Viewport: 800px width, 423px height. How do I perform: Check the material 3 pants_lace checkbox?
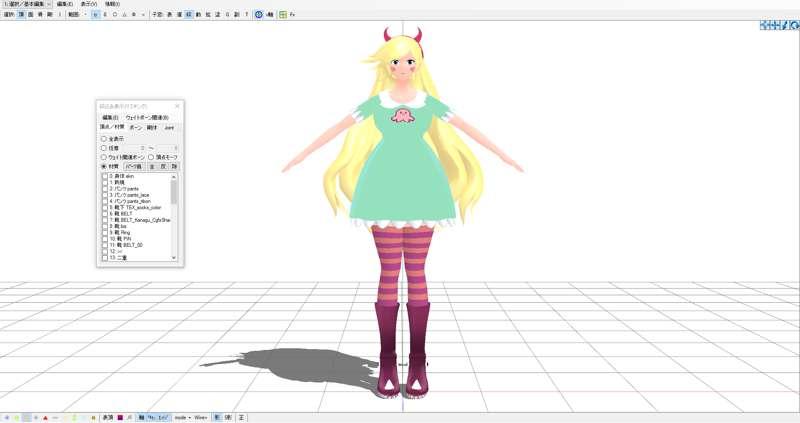point(105,195)
